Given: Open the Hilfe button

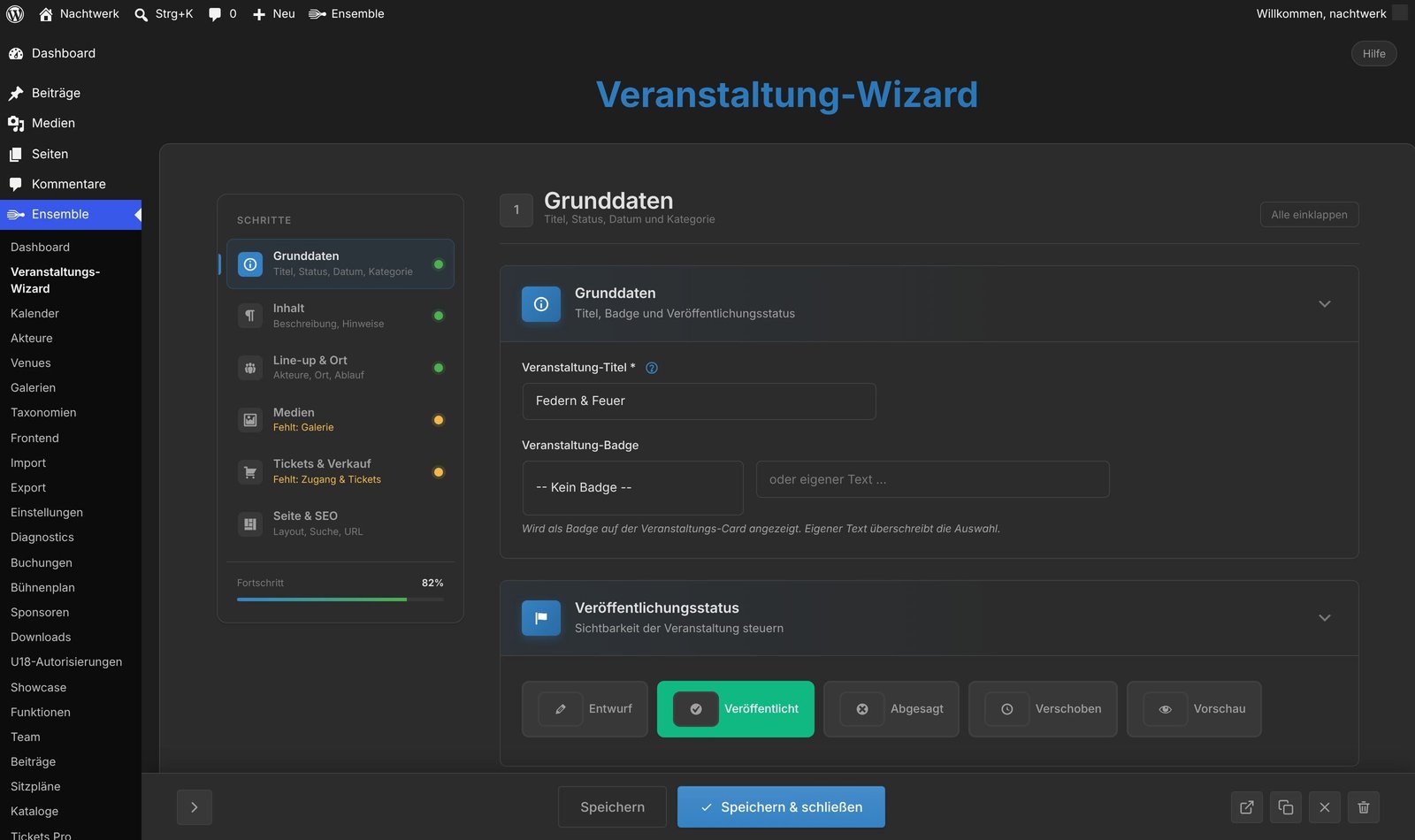Looking at the screenshot, I should click(1374, 54).
